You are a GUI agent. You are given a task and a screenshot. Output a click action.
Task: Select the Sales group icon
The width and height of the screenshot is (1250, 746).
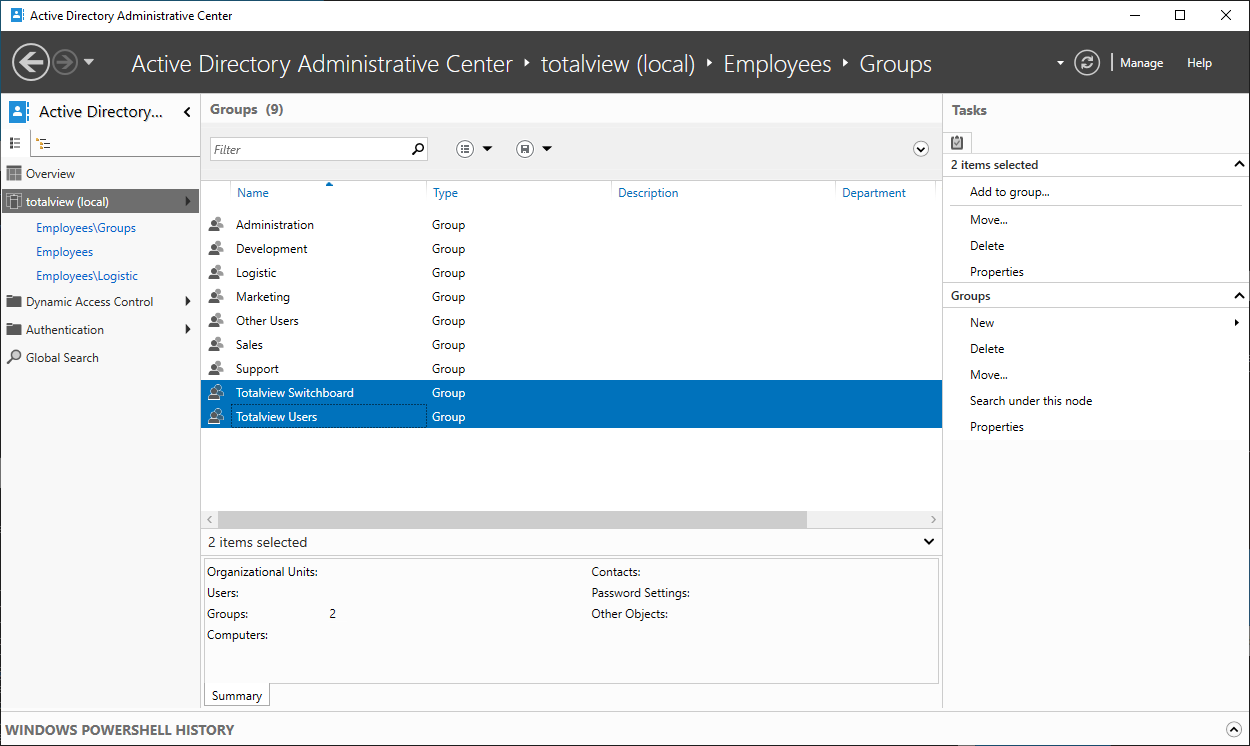click(x=215, y=345)
